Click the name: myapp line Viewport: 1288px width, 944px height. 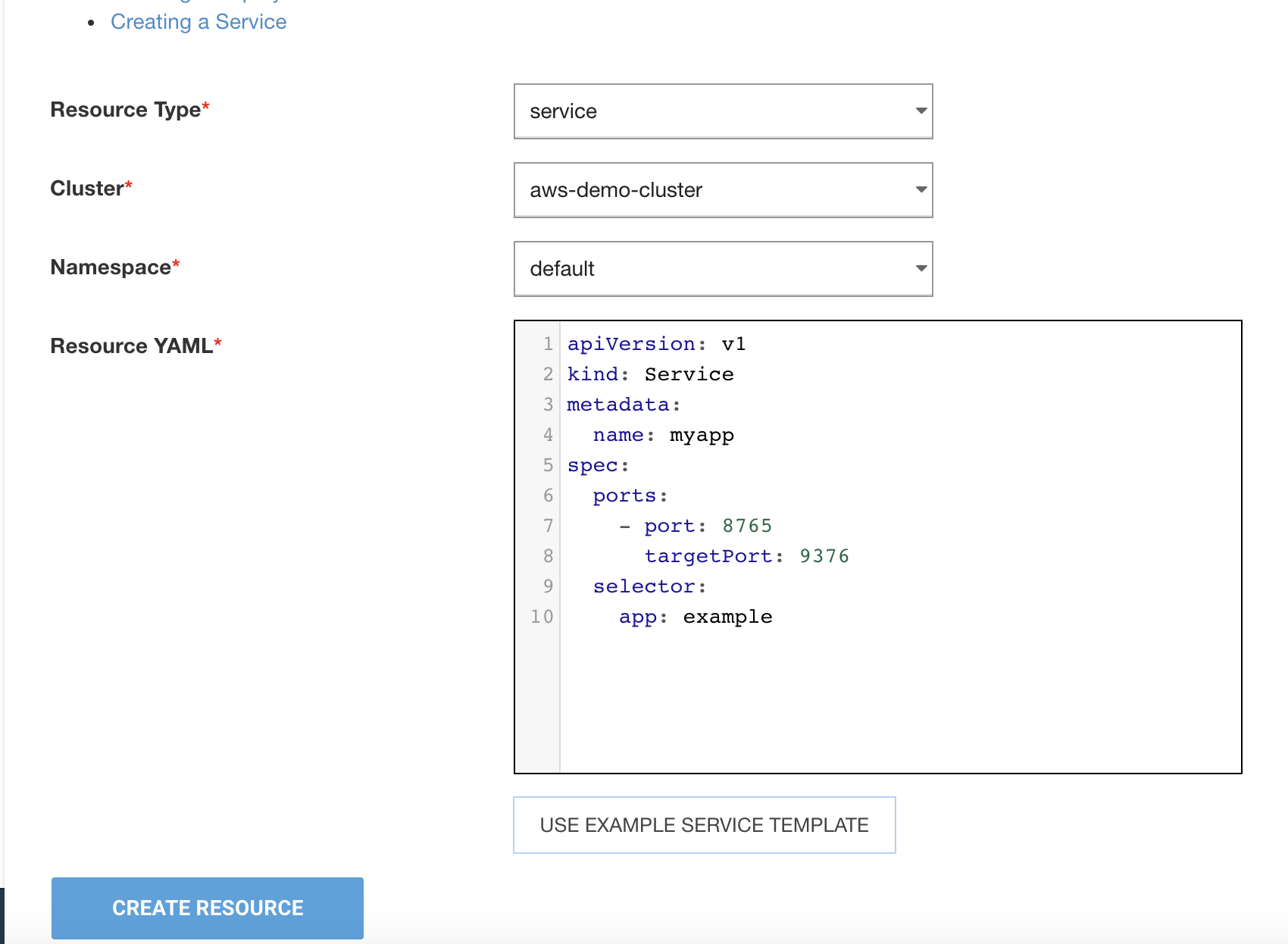tap(663, 435)
